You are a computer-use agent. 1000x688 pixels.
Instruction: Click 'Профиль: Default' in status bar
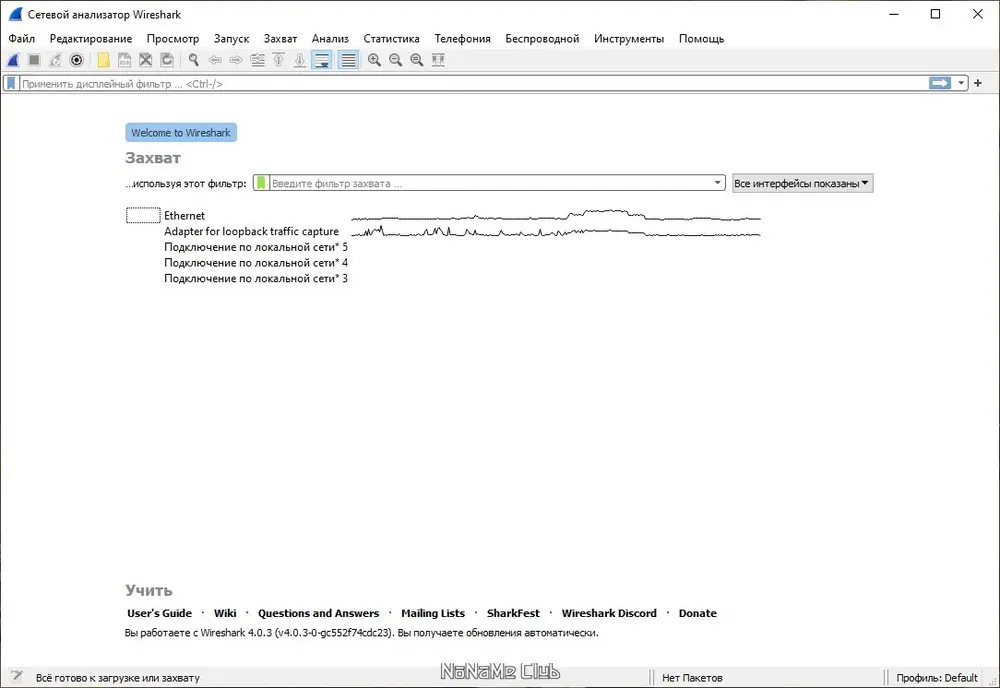(x=937, y=678)
